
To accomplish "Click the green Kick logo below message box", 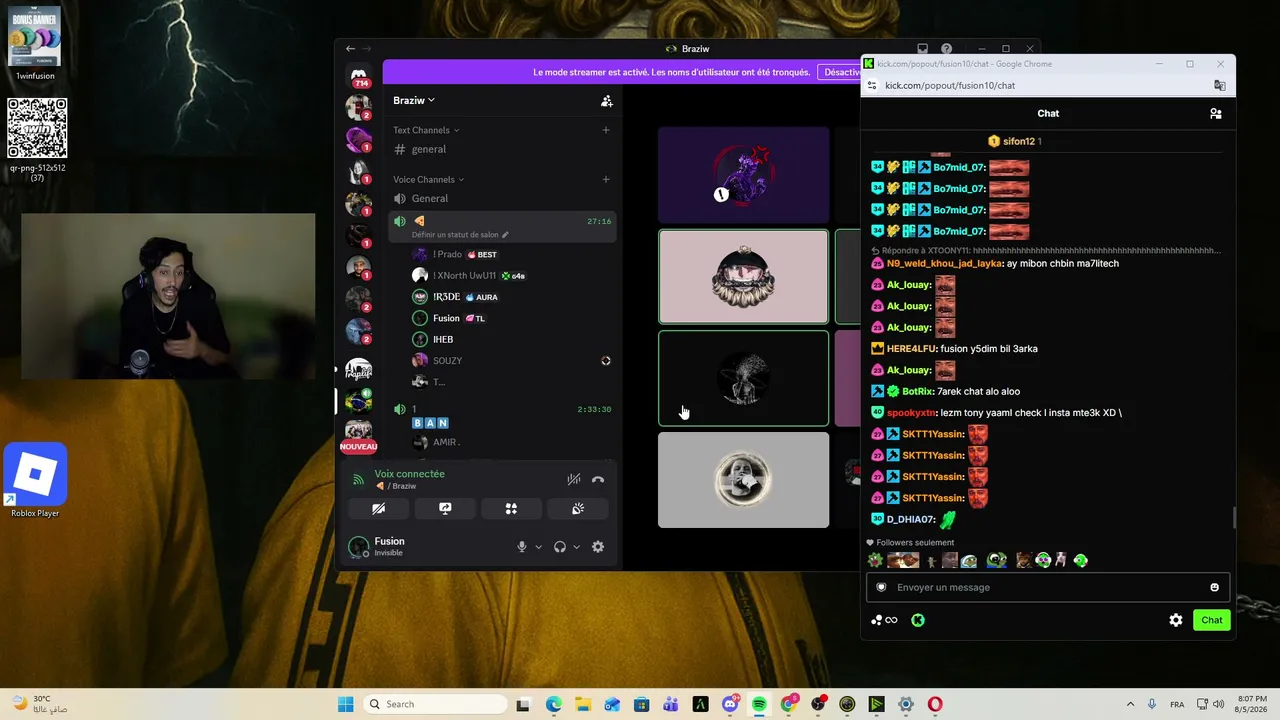I will 918,620.
